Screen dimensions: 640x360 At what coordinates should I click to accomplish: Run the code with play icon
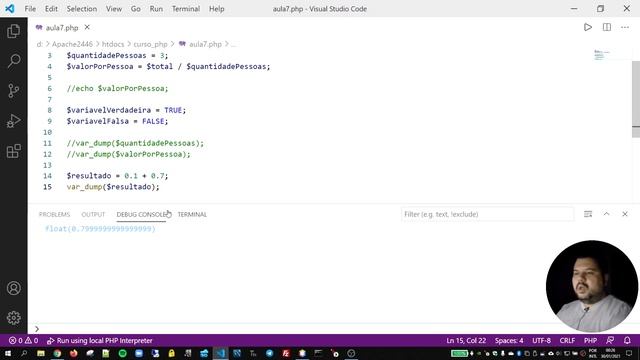pos(588,27)
